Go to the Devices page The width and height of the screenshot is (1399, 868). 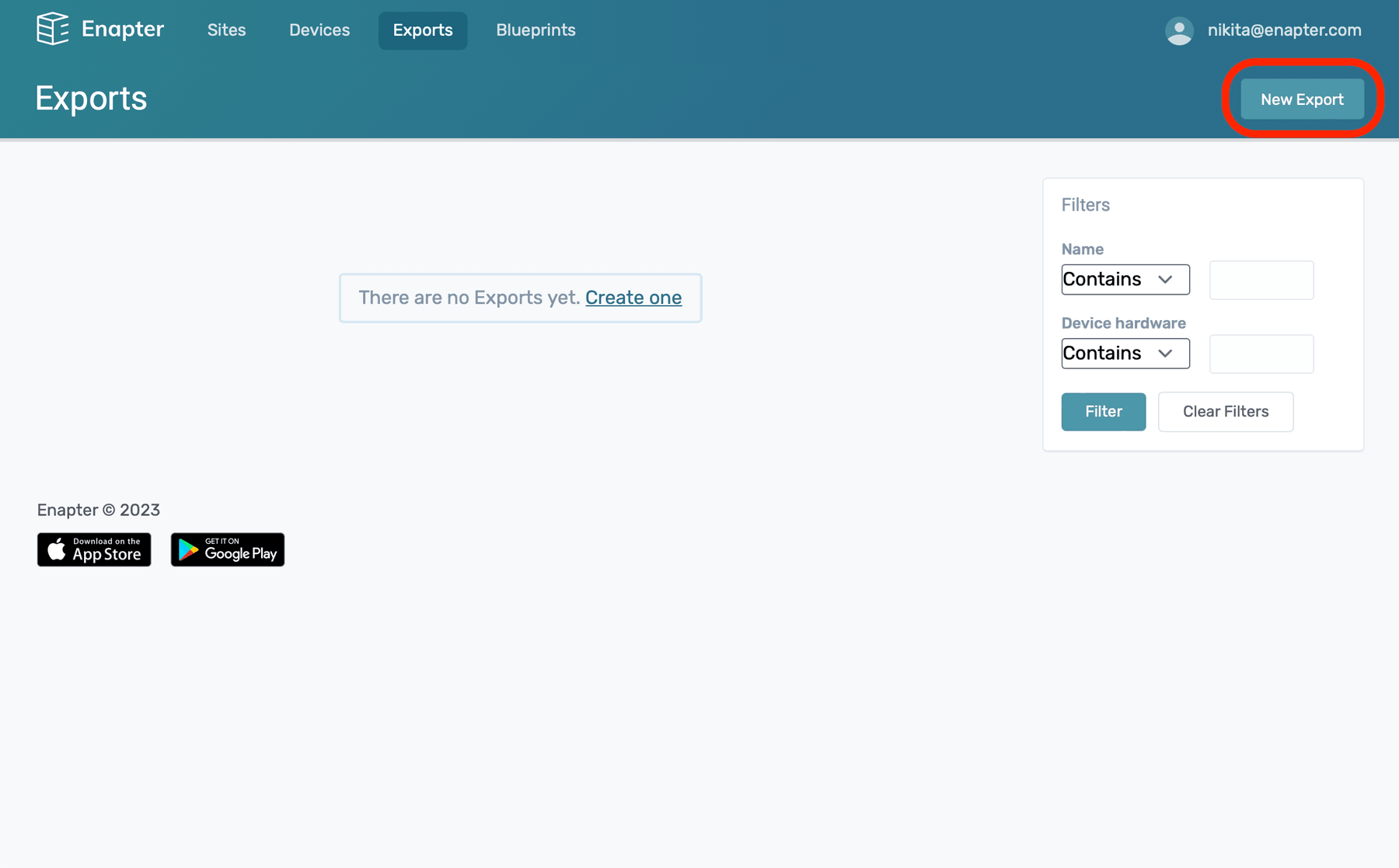319,30
